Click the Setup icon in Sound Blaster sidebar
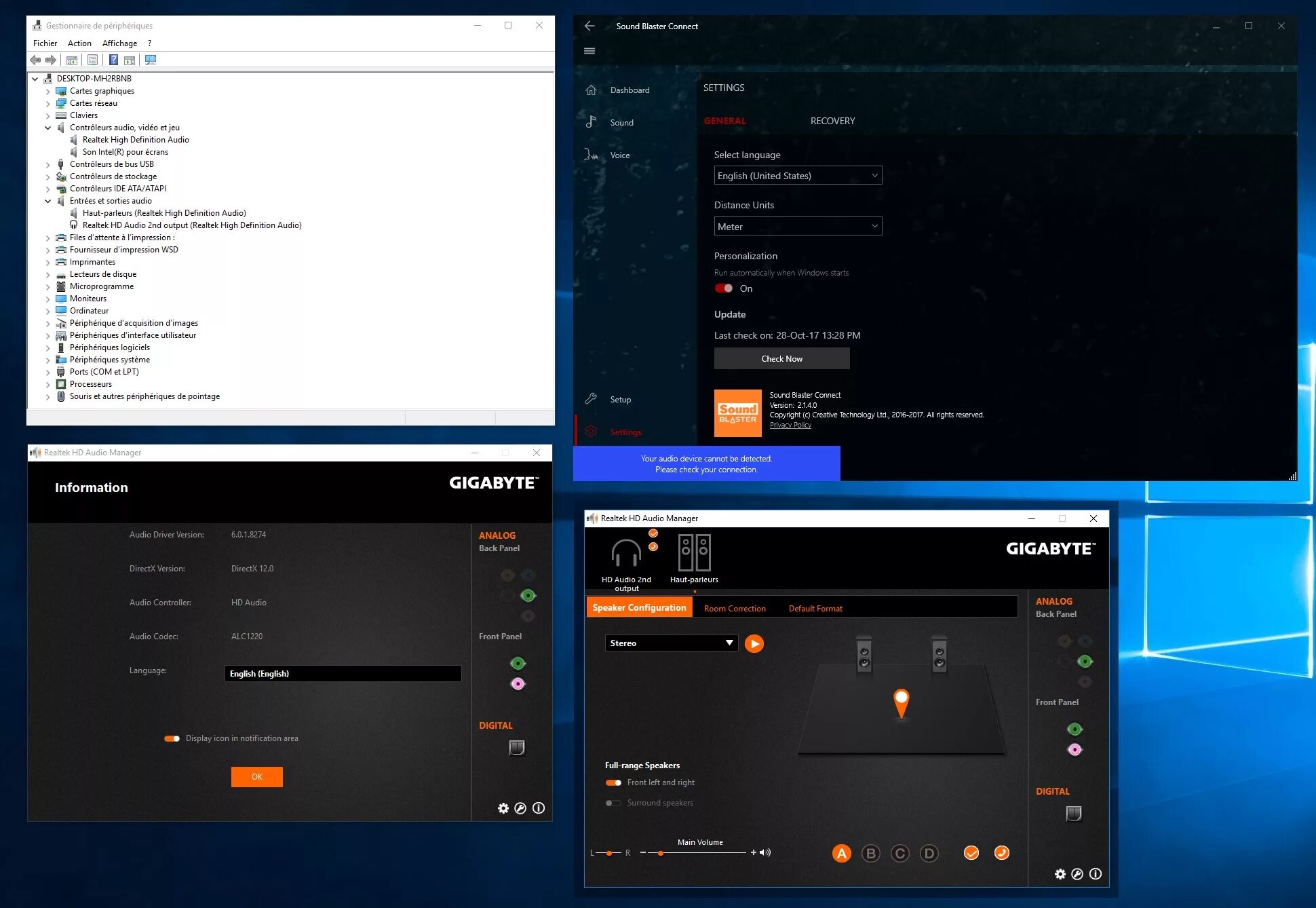The image size is (1316, 908). click(590, 397)
